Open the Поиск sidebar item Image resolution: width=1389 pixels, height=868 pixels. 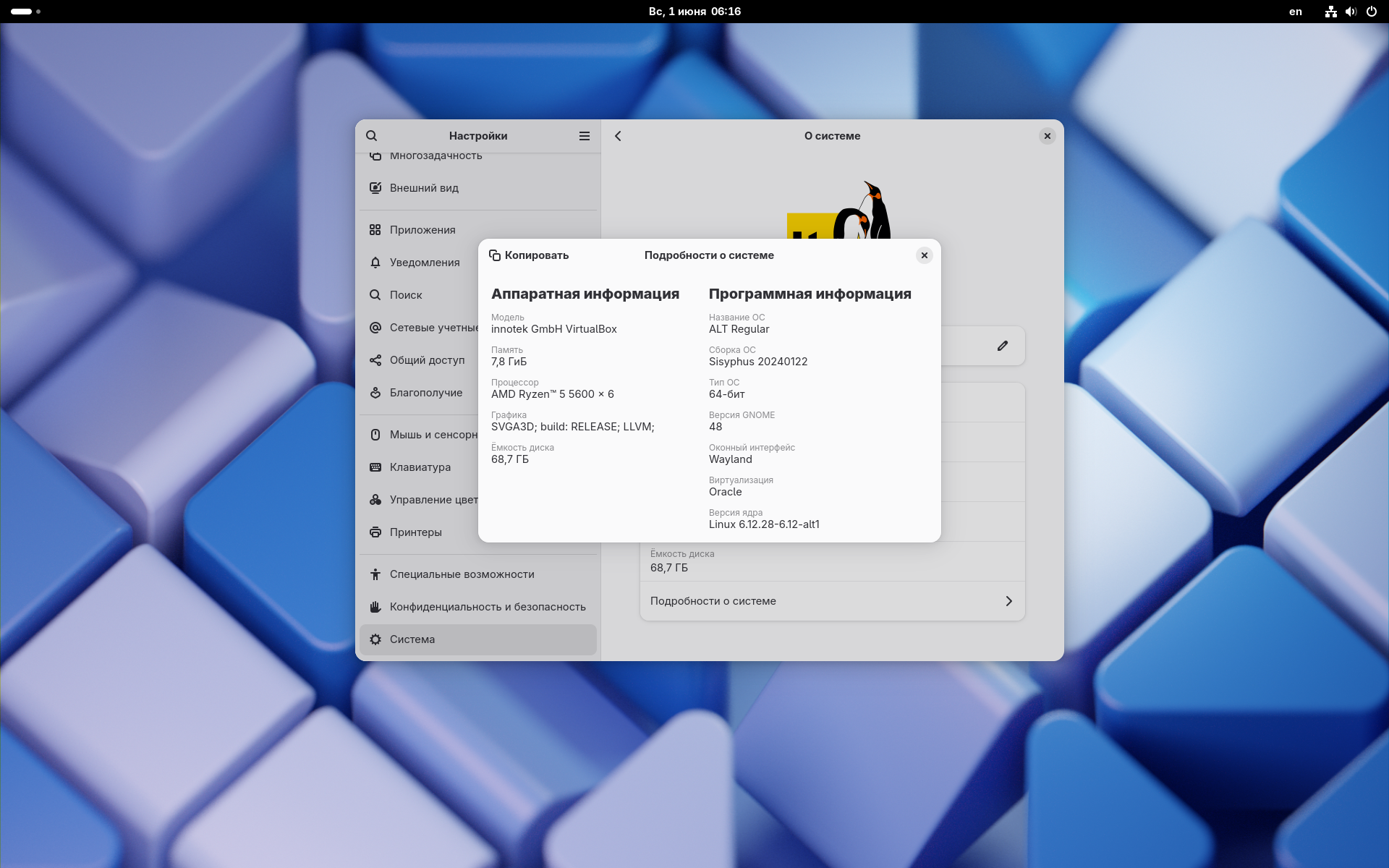coord(406,295)
